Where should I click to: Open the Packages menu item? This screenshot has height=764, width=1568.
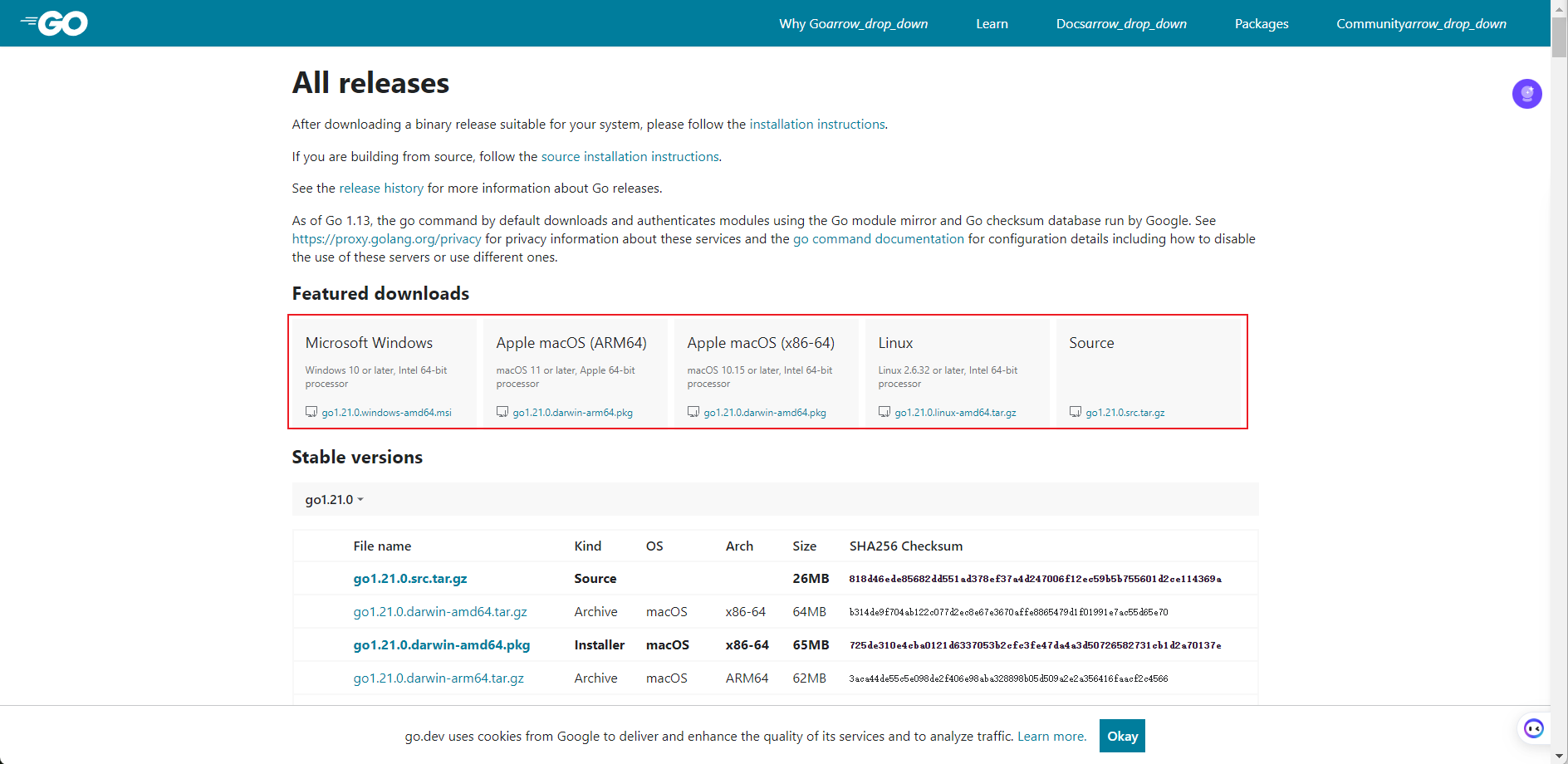[x=1262, y=23]
